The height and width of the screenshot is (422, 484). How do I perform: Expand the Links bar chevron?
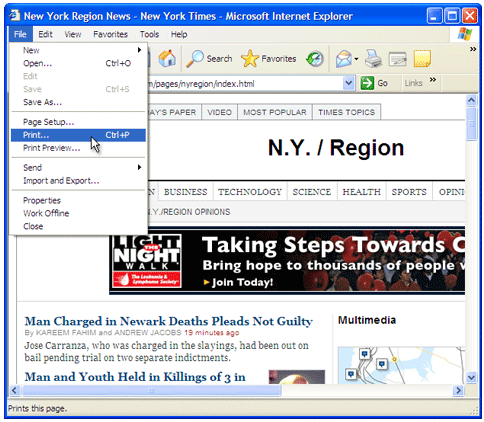pos(433,80)
